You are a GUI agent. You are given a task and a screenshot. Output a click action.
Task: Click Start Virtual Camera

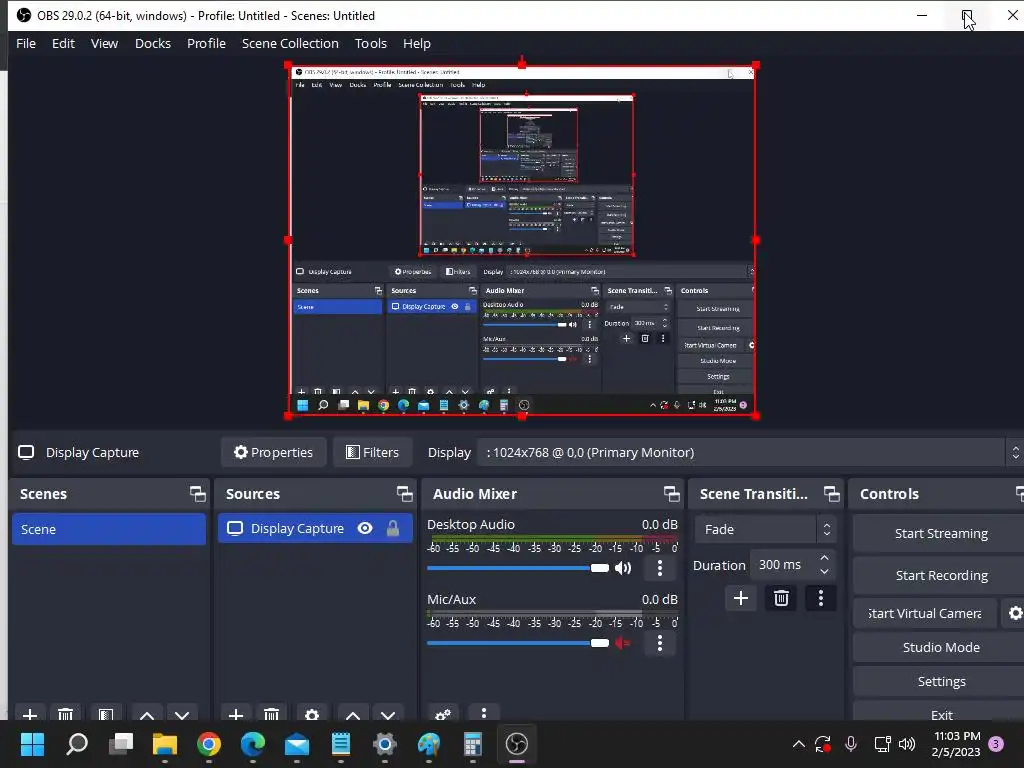coord(925,613)
